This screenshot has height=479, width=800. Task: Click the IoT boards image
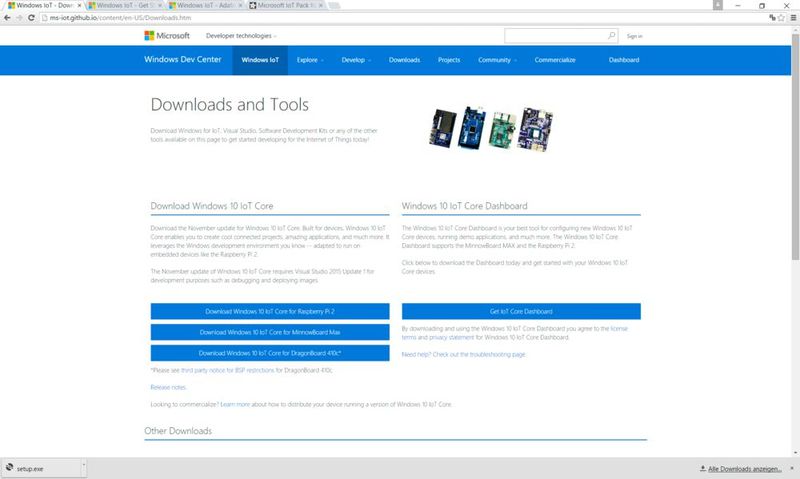tap(490, 128)
